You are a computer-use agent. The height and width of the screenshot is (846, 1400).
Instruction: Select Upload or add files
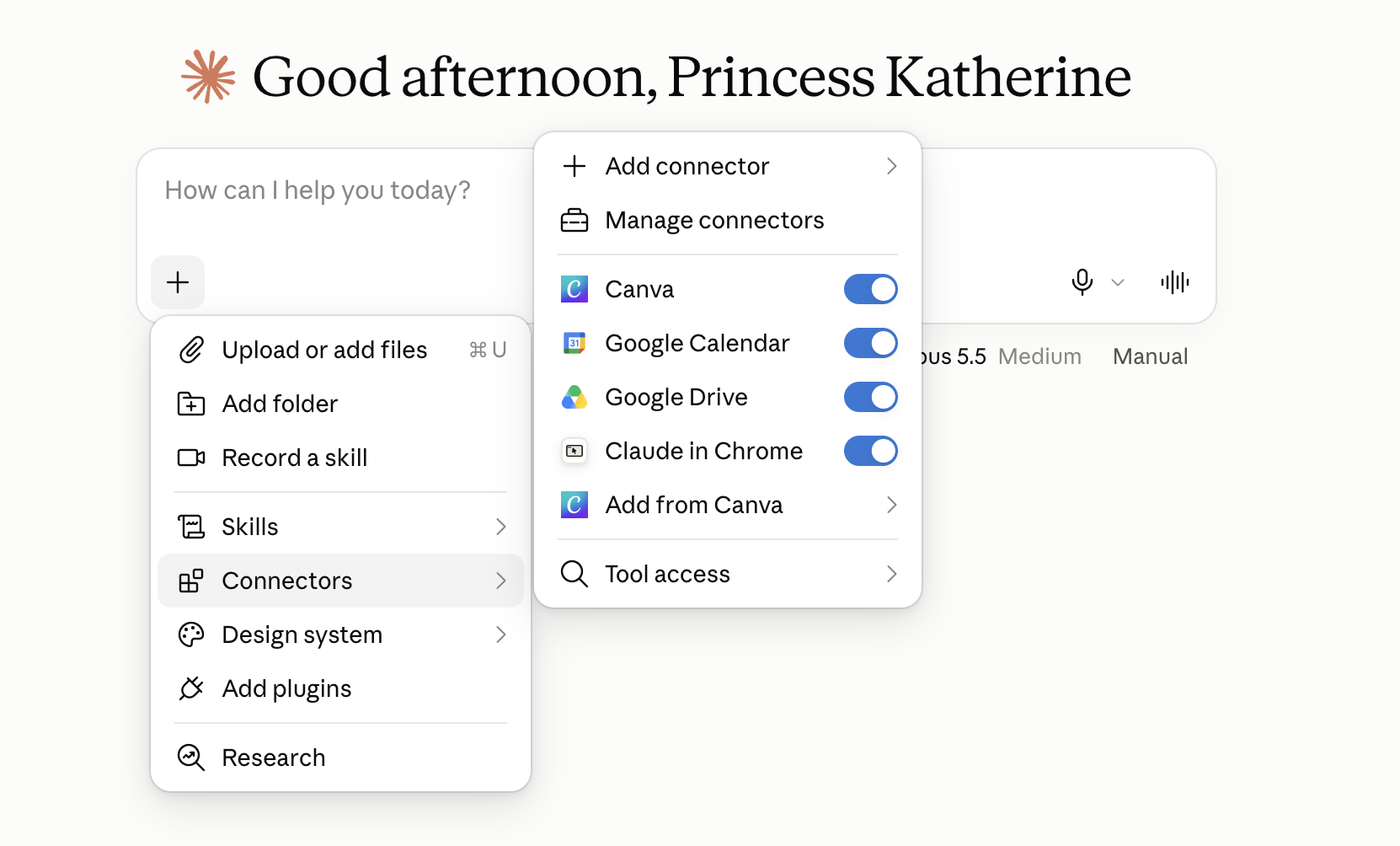click(340, 350)
